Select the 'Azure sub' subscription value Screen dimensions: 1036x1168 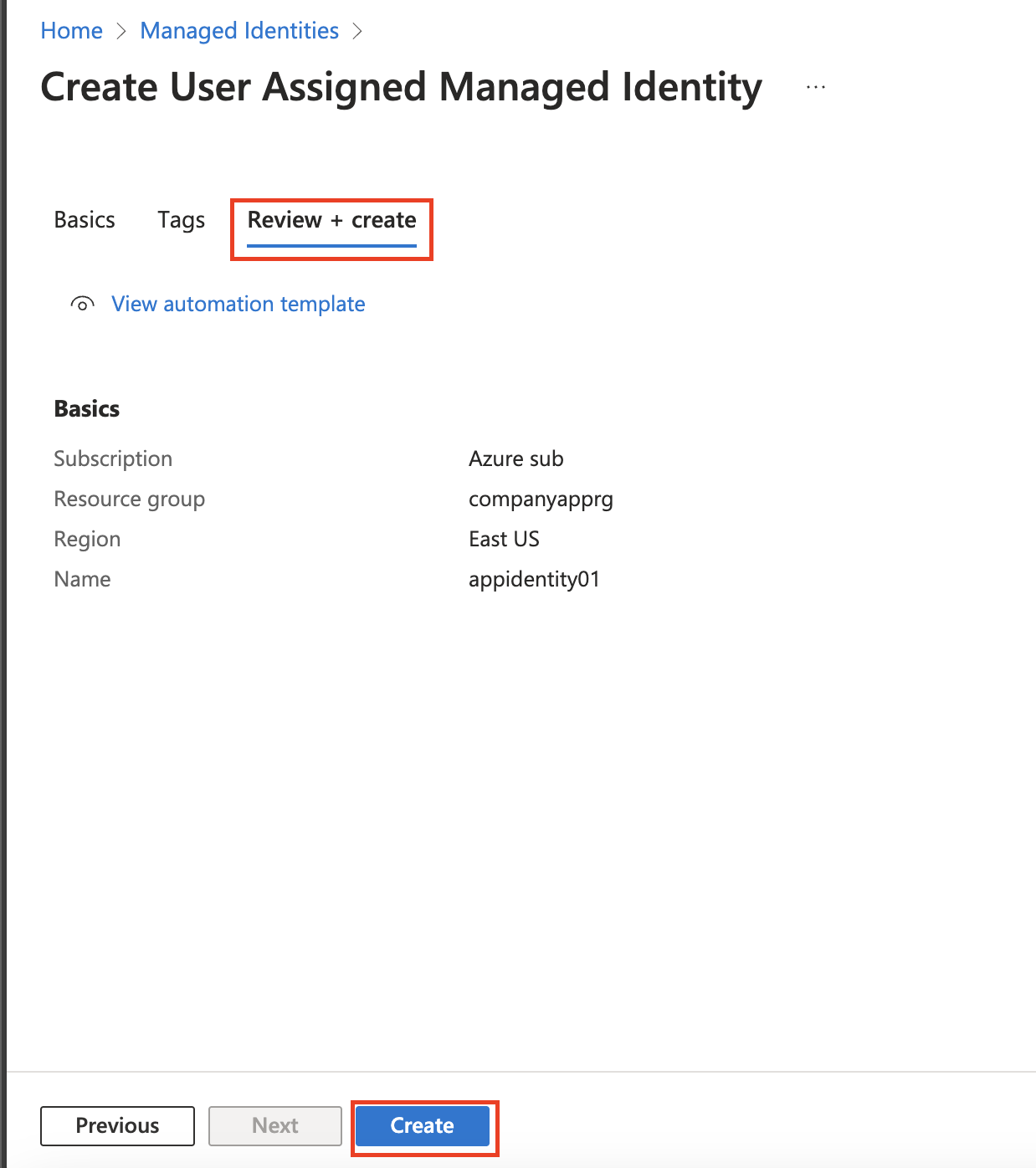pos(516,458)
